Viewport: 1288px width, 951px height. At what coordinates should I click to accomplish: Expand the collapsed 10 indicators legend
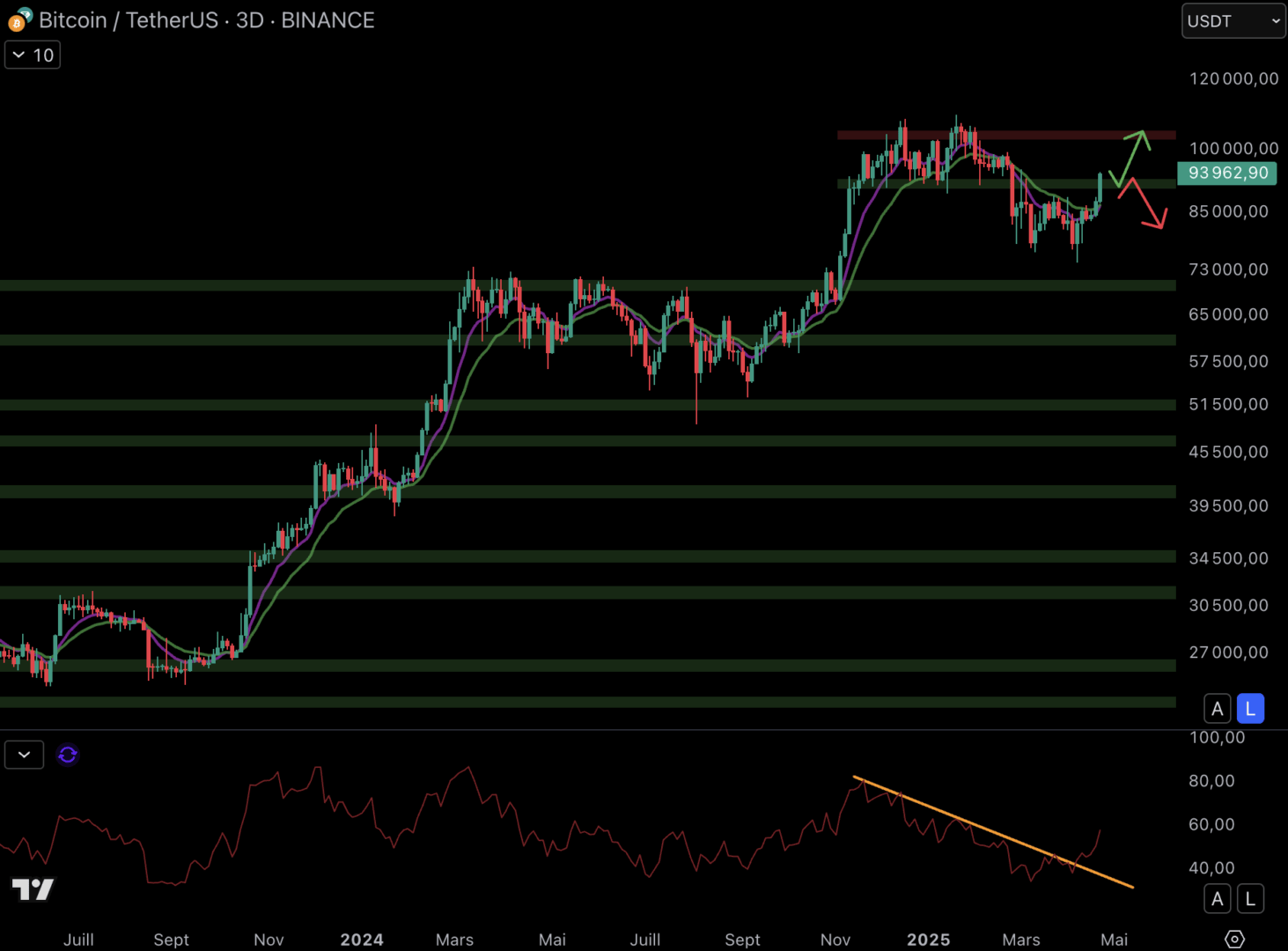pos(33,55)
